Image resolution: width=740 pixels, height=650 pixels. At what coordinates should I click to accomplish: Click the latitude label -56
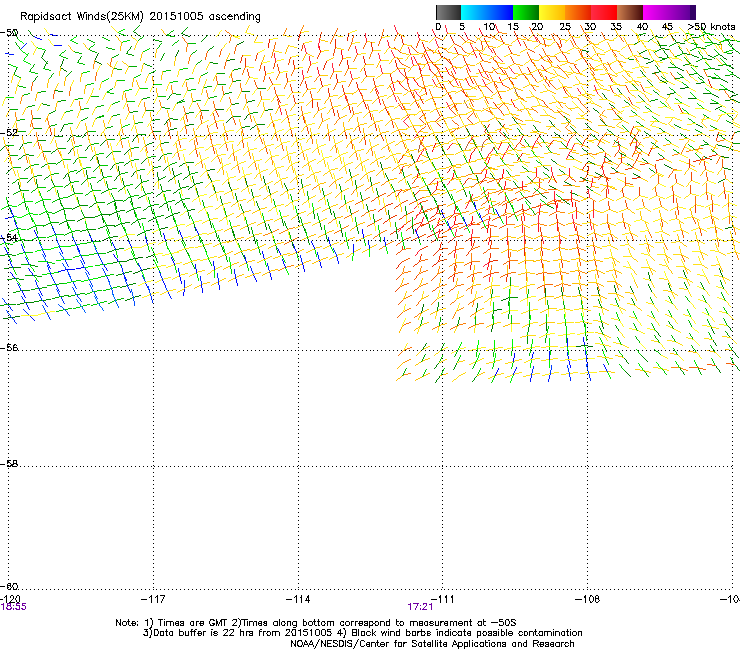(x=9, y=347)
